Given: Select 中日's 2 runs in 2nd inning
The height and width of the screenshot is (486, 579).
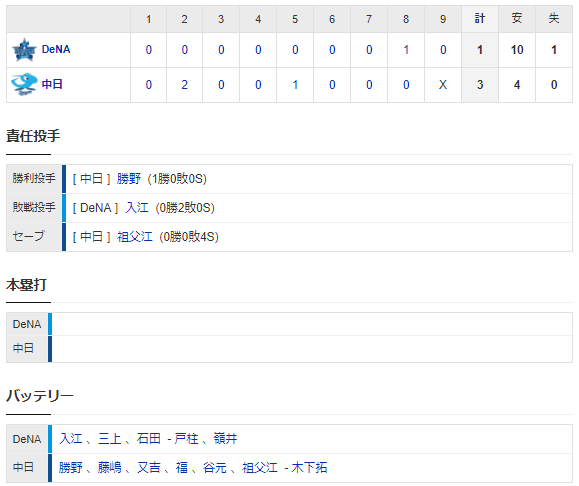Looking at the screenshot, I should pyautogui.click(x=185, y=85).
